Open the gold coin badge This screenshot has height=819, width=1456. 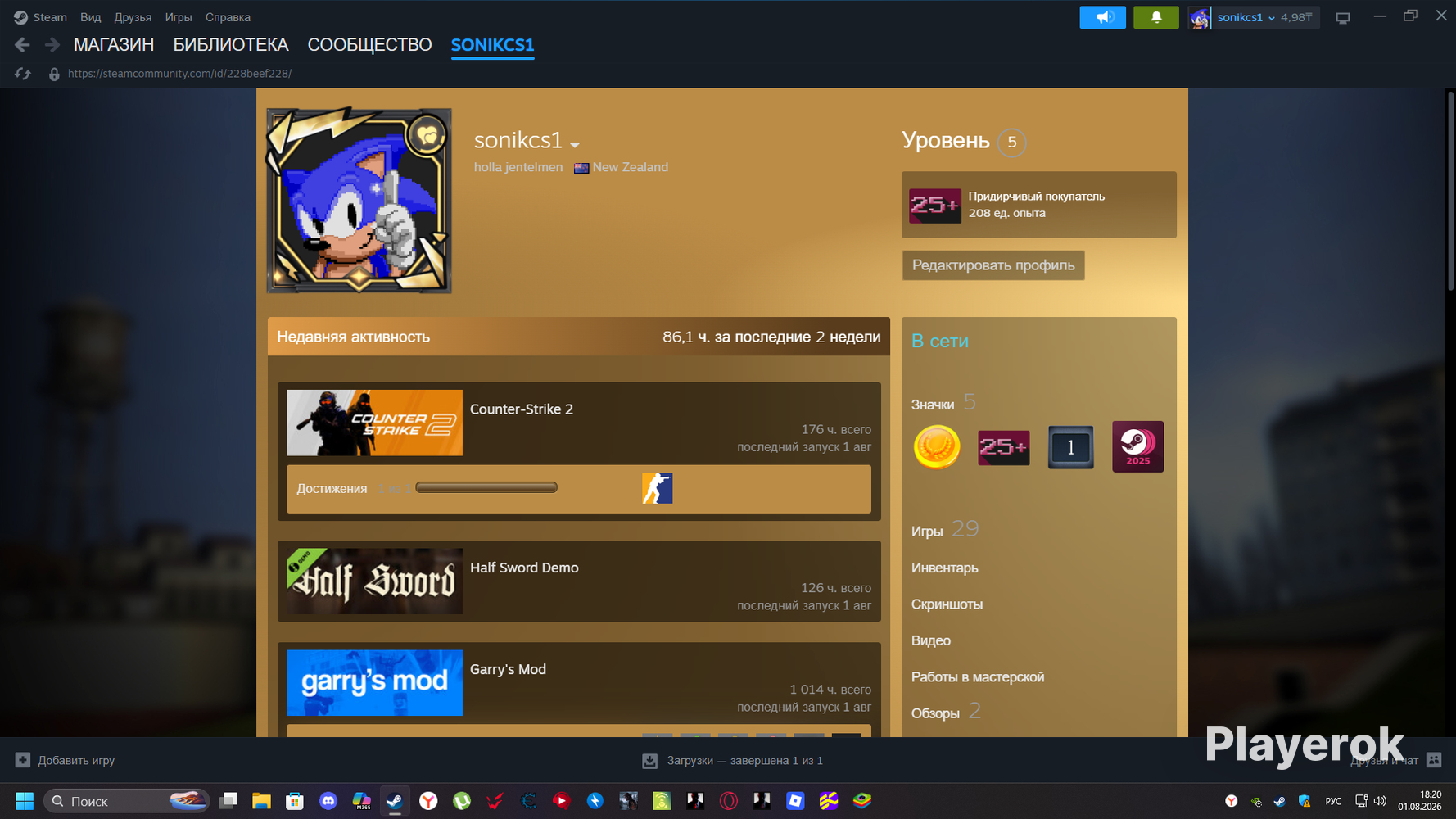click(937, 447)
